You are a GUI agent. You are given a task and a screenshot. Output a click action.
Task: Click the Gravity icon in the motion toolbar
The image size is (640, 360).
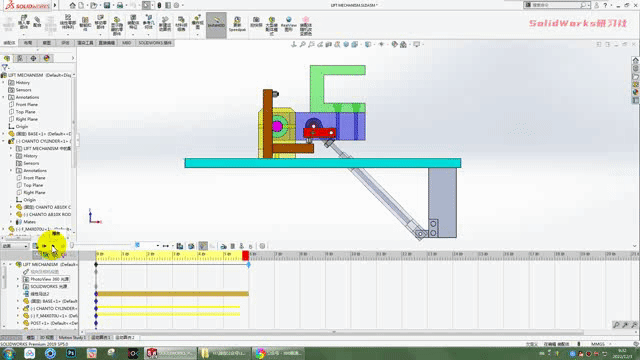click(251, 246)
